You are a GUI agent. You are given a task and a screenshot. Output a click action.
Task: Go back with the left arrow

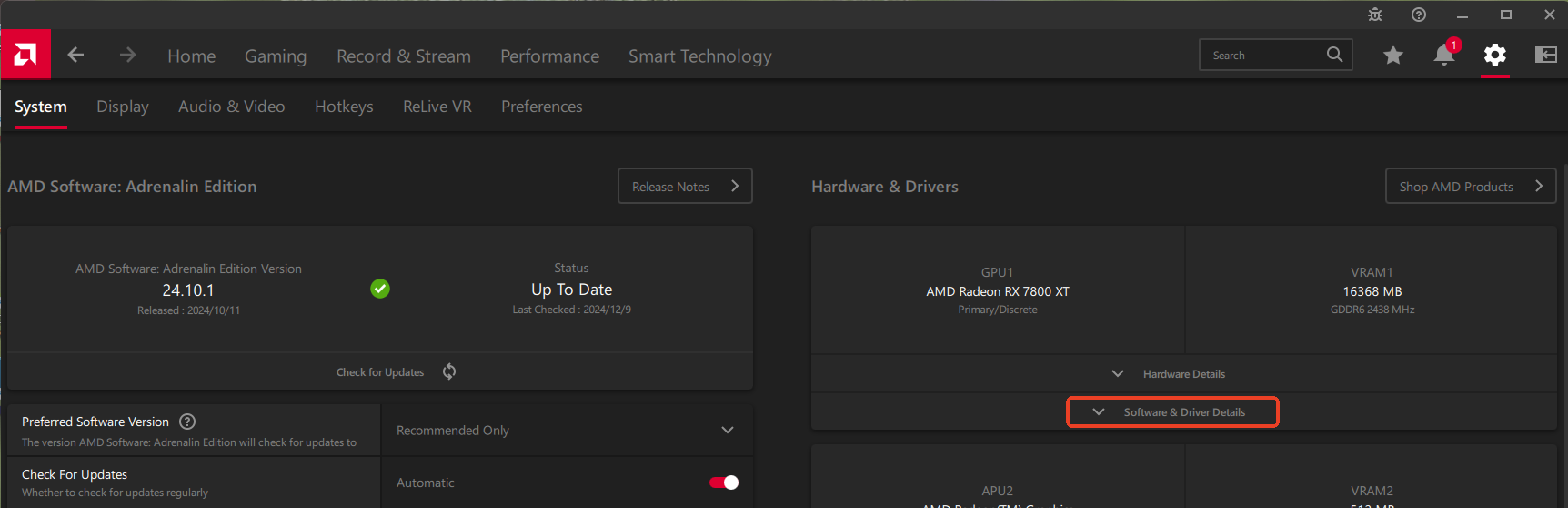click(x=75, y=56)
